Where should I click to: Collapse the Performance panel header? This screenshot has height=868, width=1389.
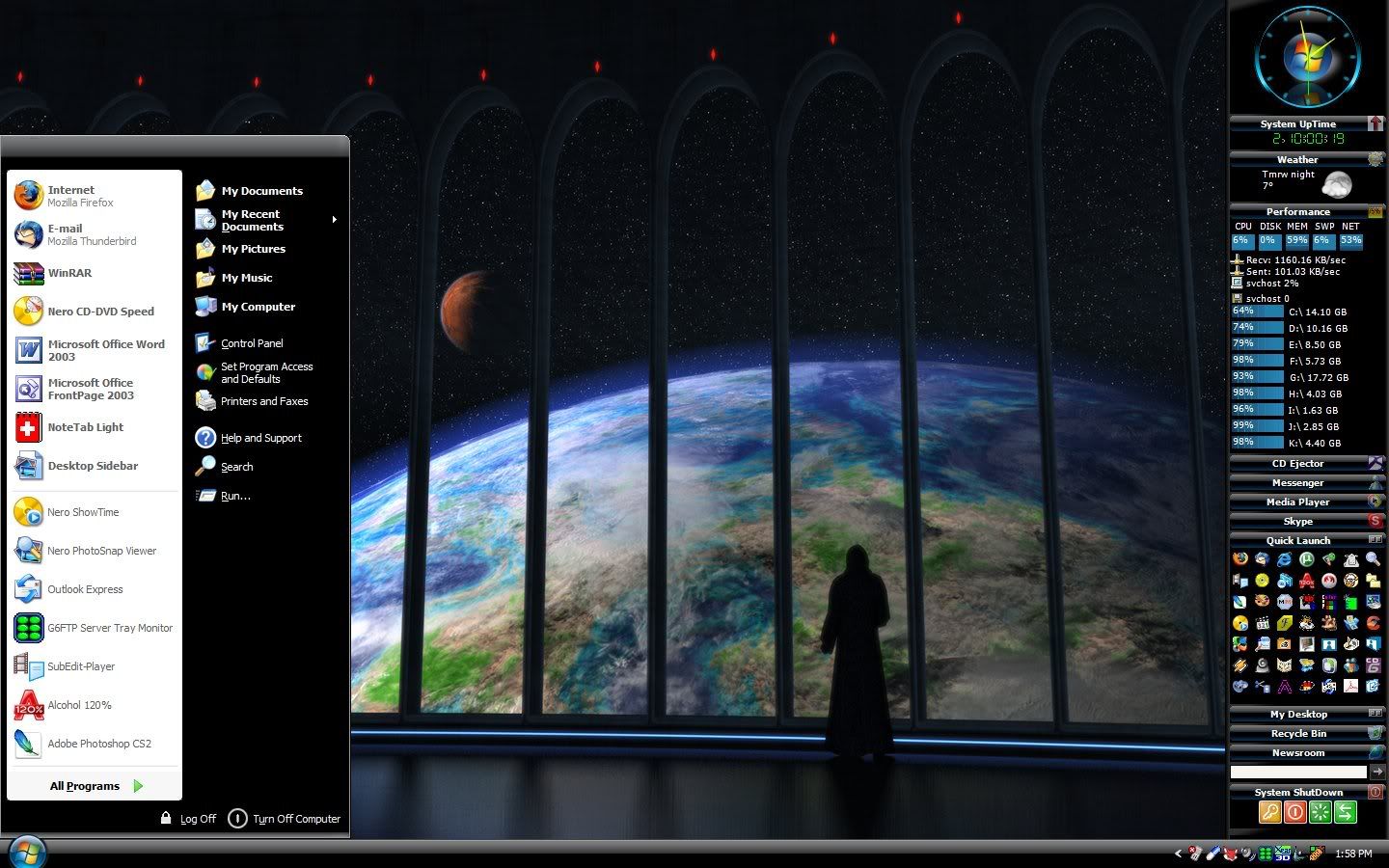[x=1307, y=211]
